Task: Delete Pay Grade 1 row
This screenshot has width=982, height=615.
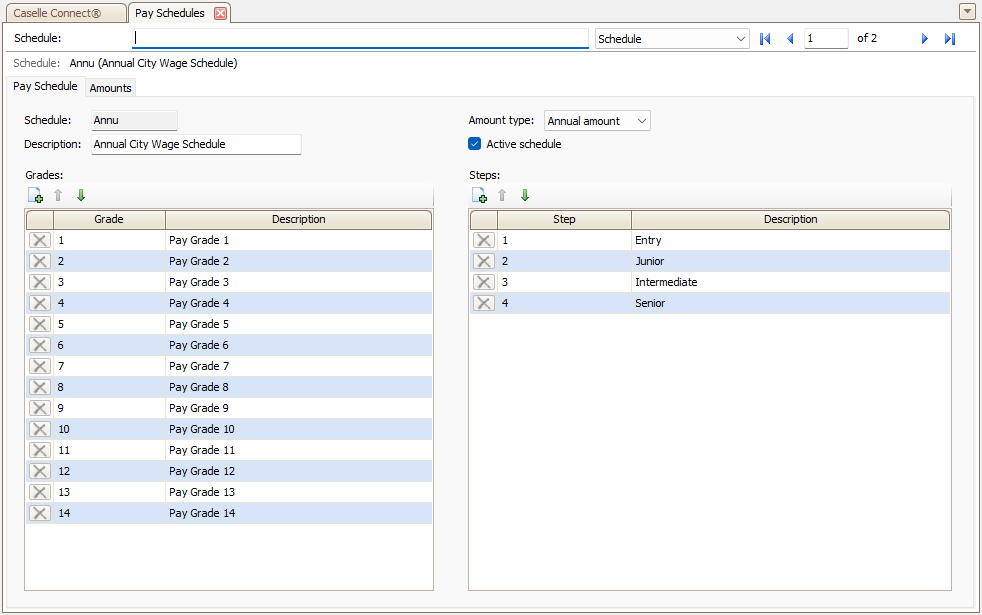Action: (39, 240)
